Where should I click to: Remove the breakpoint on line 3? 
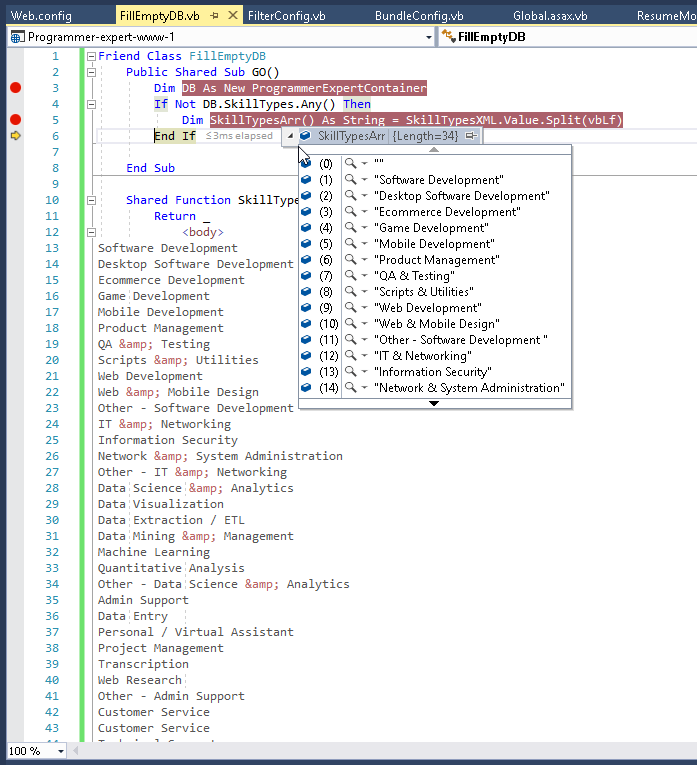click(16, 88)
